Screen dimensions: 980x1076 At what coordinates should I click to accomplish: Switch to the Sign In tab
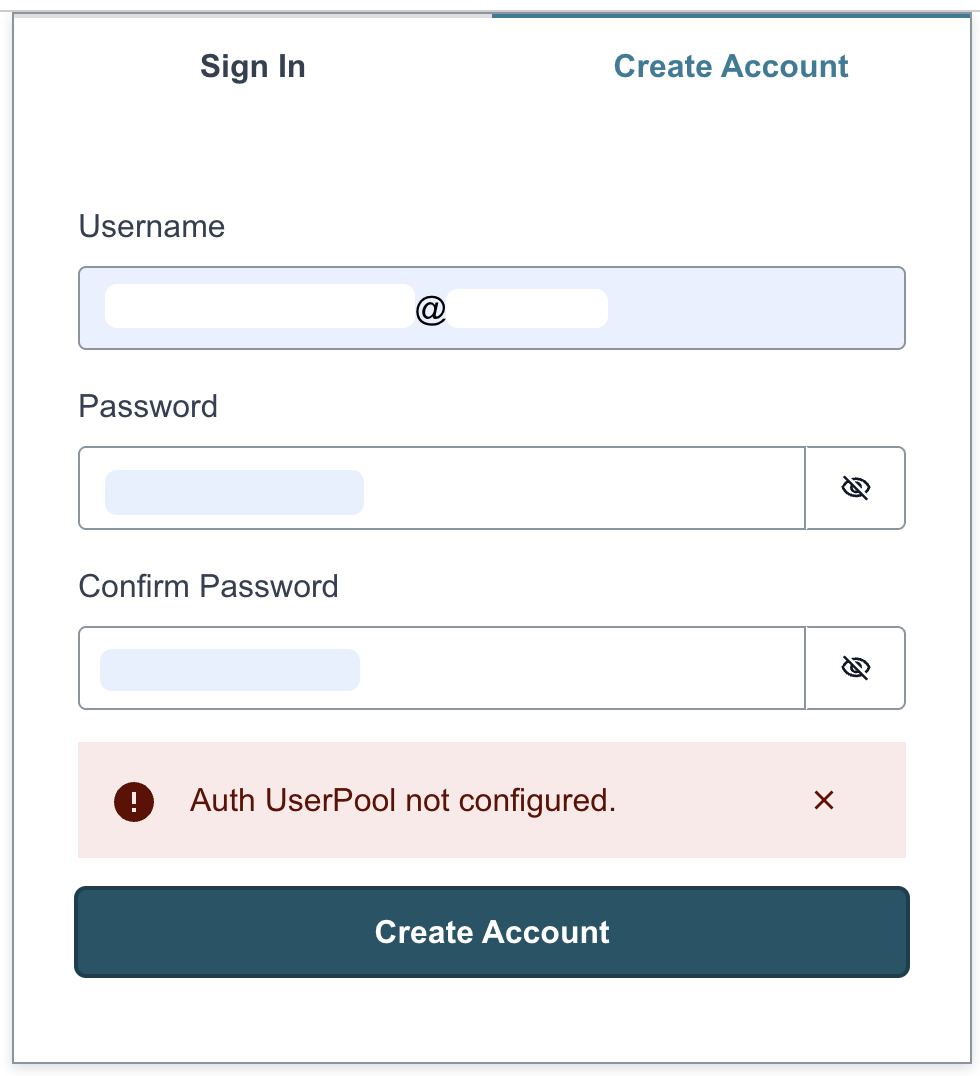[x=252, y=67]
